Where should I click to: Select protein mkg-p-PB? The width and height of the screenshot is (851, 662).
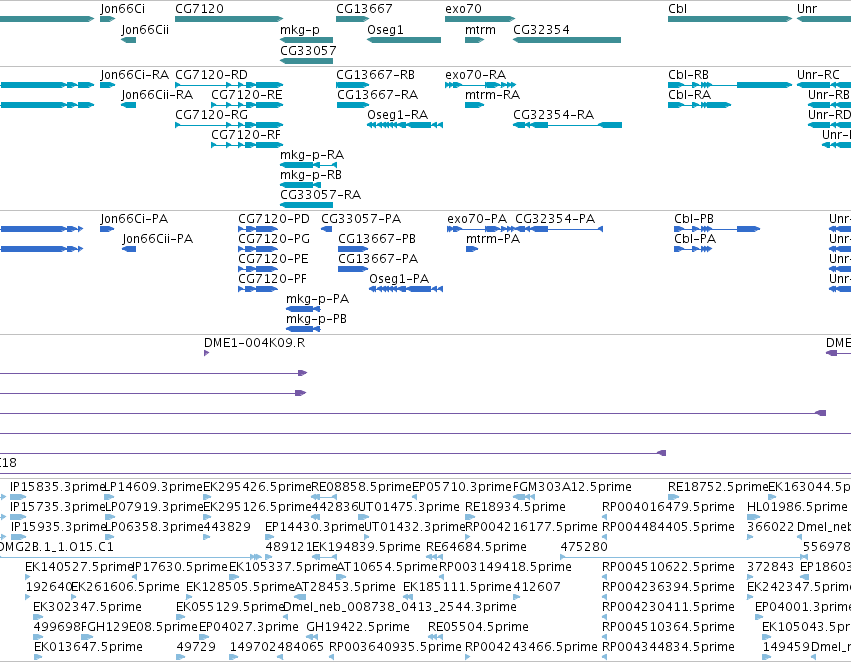(x=303, y=329)
